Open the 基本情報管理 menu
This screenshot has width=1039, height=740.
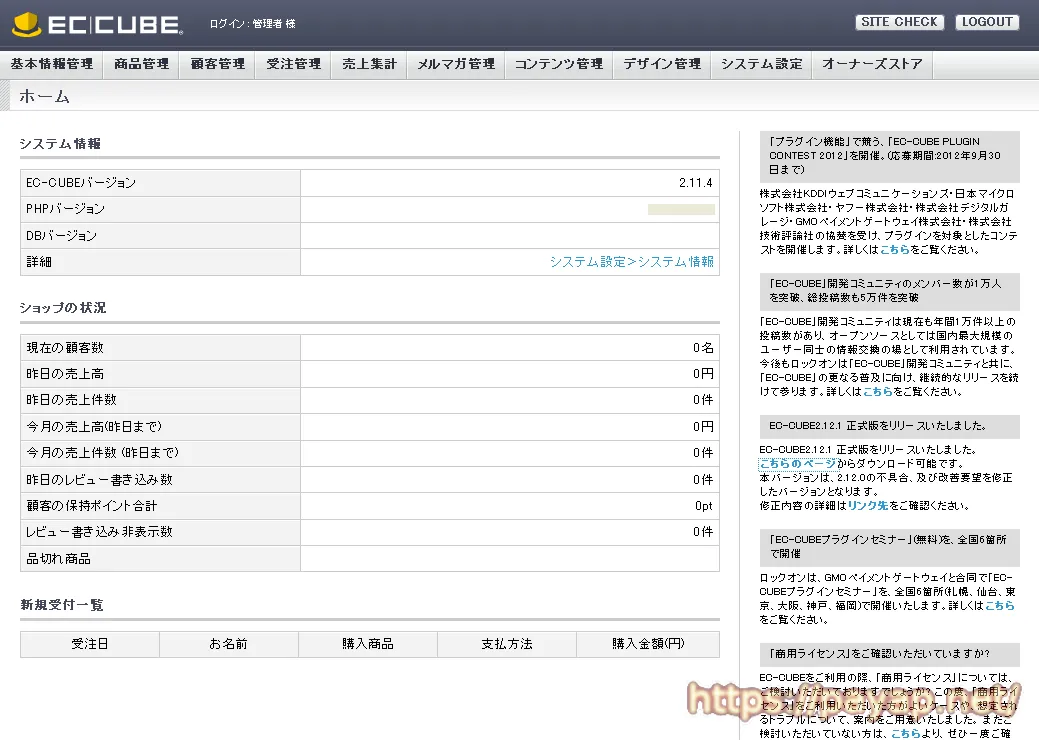52,64
